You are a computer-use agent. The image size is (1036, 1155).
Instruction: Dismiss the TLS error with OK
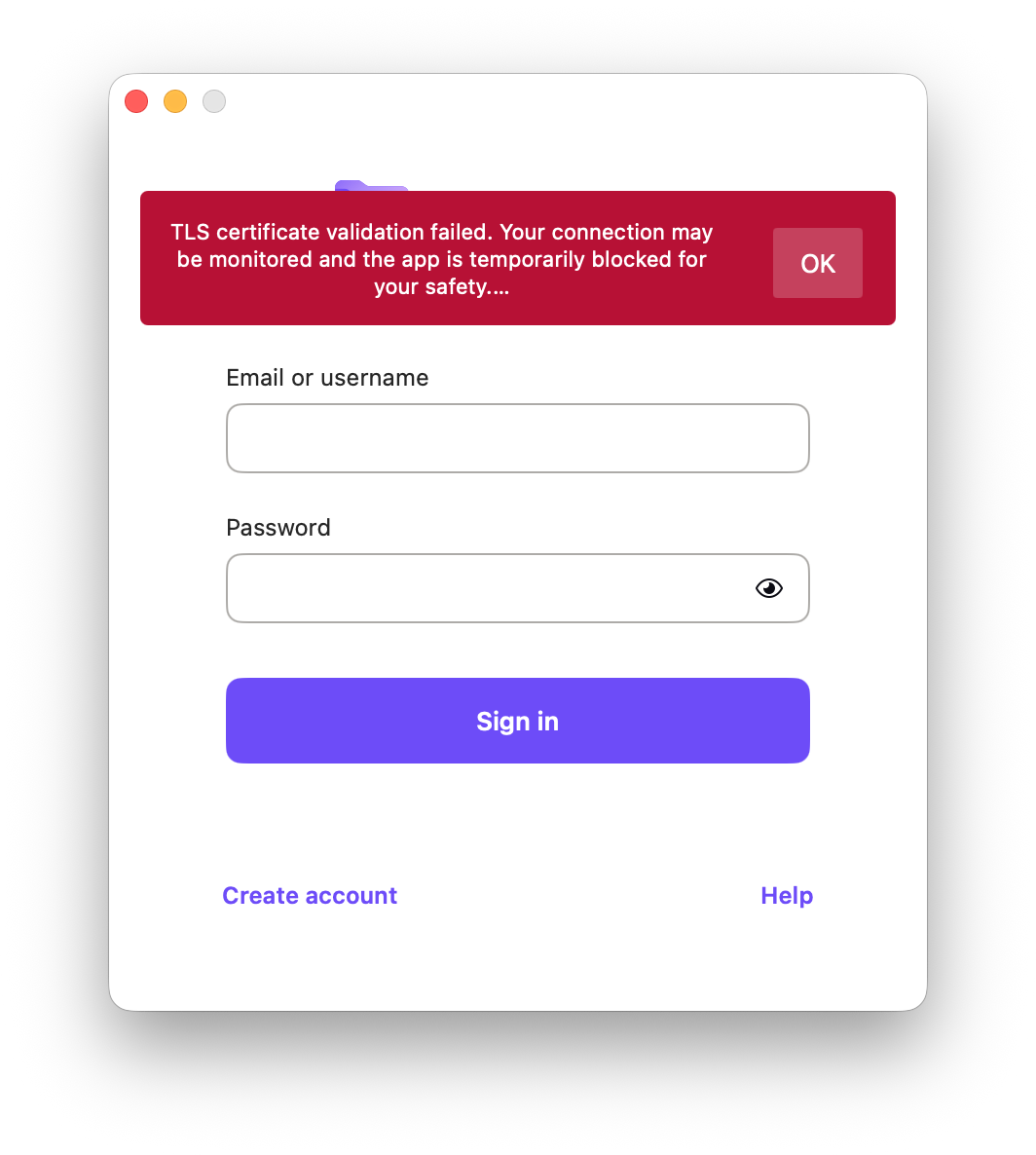point(817,263)
